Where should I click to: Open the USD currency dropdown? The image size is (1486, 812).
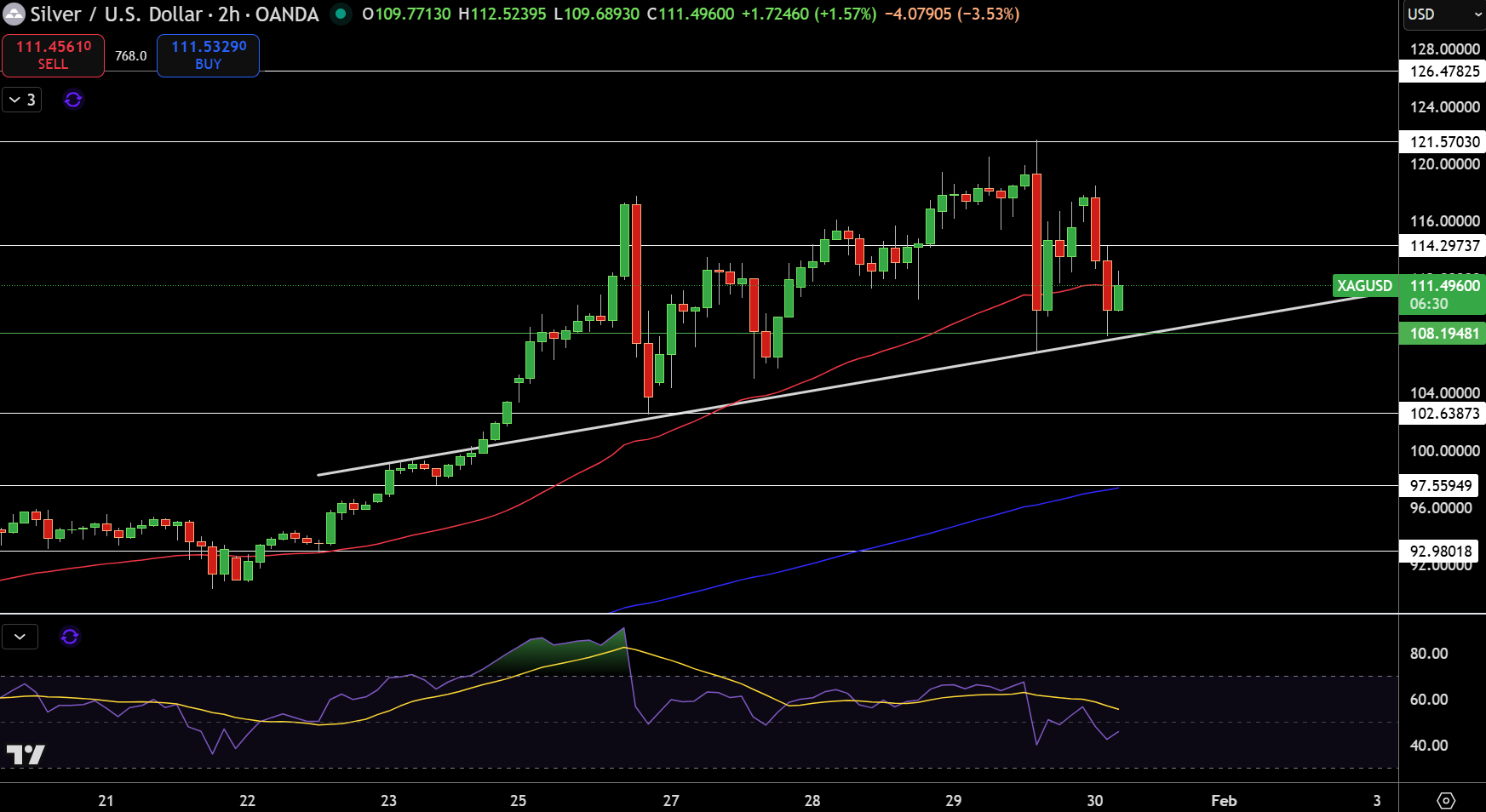click(1444, 14)
